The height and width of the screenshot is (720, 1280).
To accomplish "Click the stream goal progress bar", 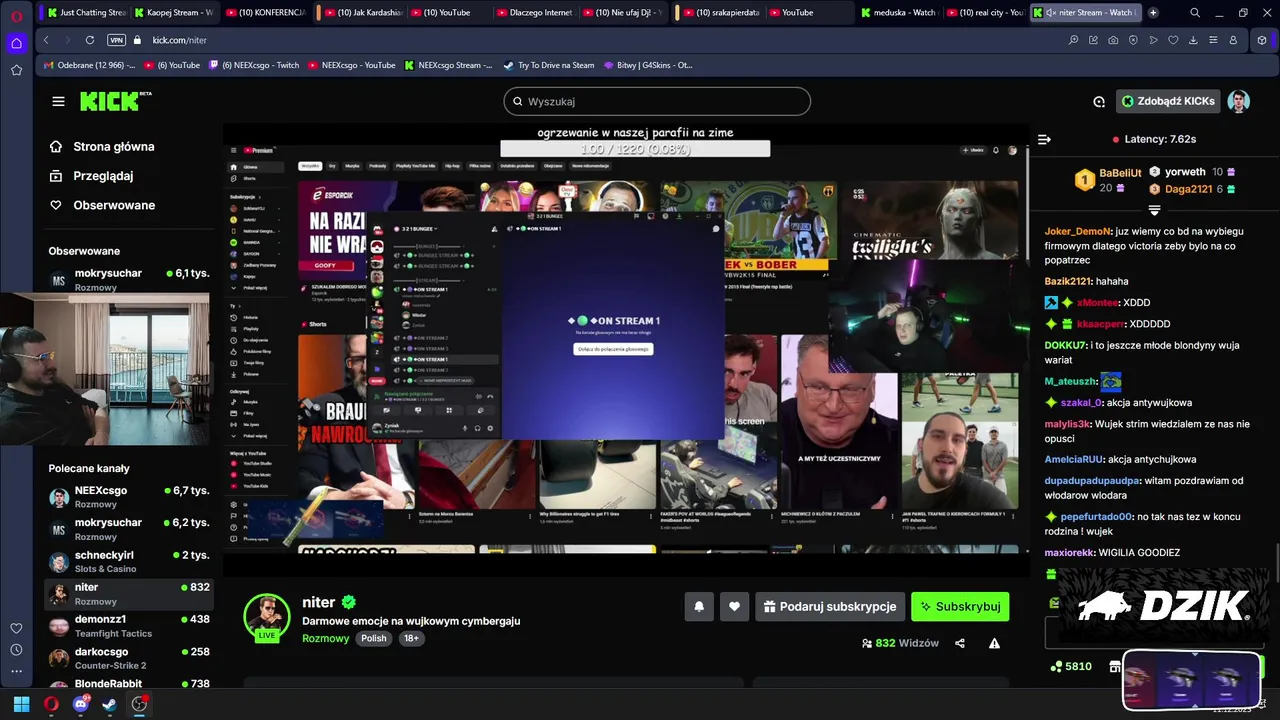I will (635, 149).
